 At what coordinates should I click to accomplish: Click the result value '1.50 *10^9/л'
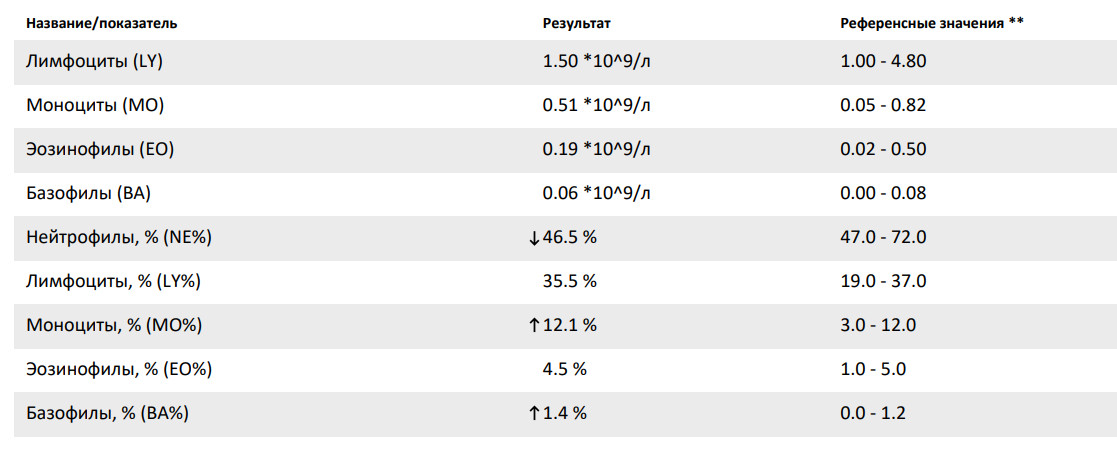(x=596, y=62)
